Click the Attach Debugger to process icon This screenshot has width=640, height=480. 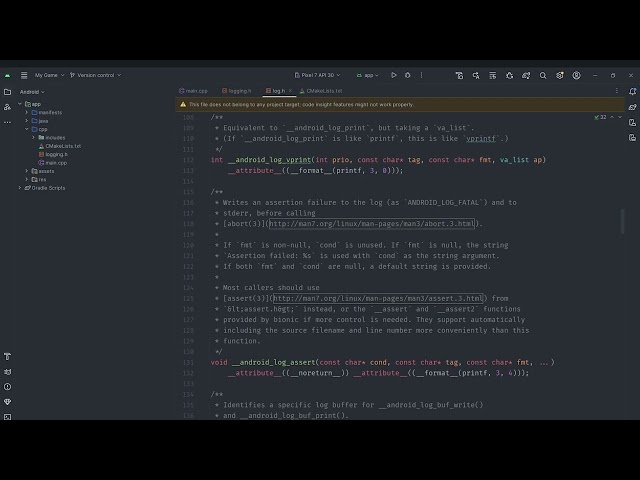pos(509,76)
